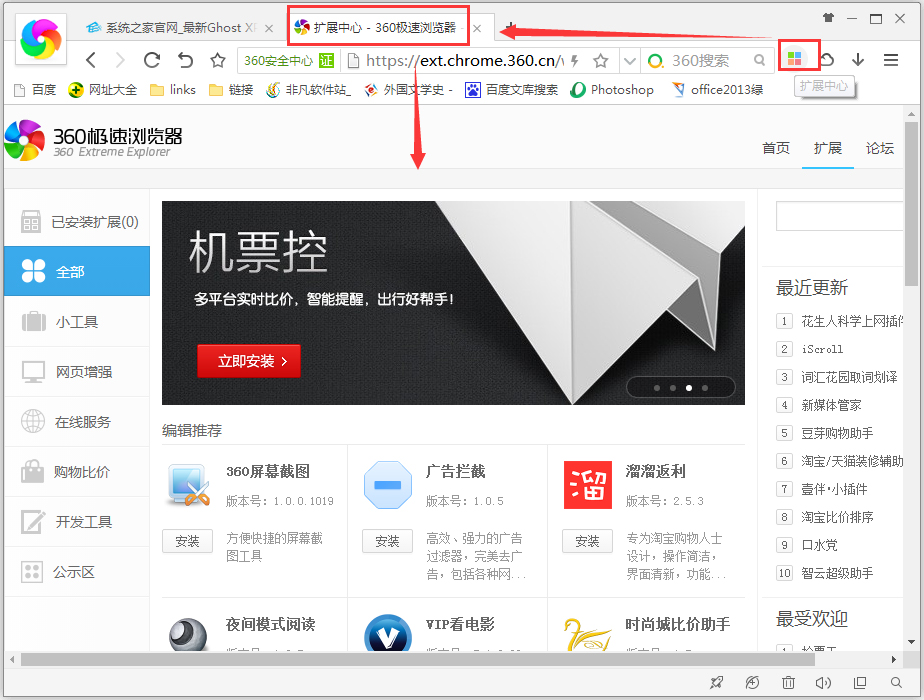The height and width of the screenshot is (700, 924).
Task: Open 已安装扩展(0) in sidebar
Action: pyautogui.click(x=77, y=222)
